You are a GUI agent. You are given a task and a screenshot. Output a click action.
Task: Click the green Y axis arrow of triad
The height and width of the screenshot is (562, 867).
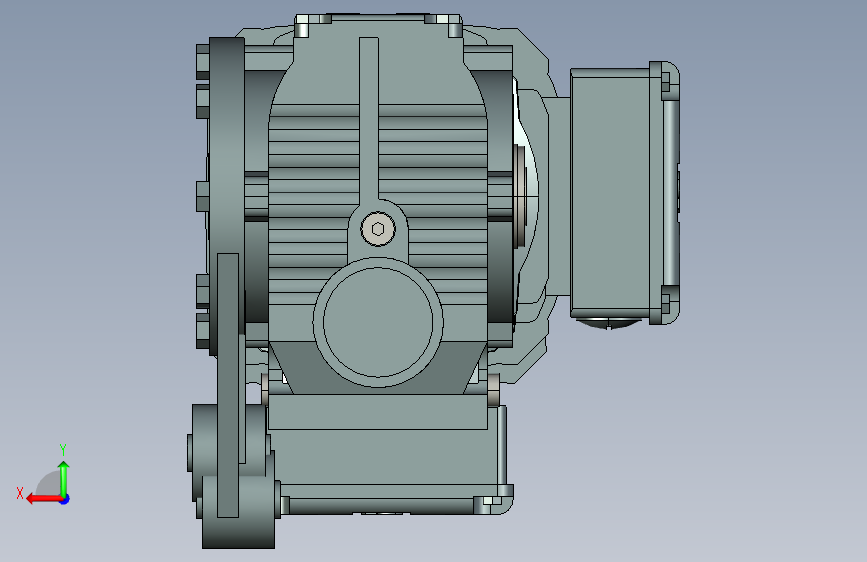pos(64,478)
